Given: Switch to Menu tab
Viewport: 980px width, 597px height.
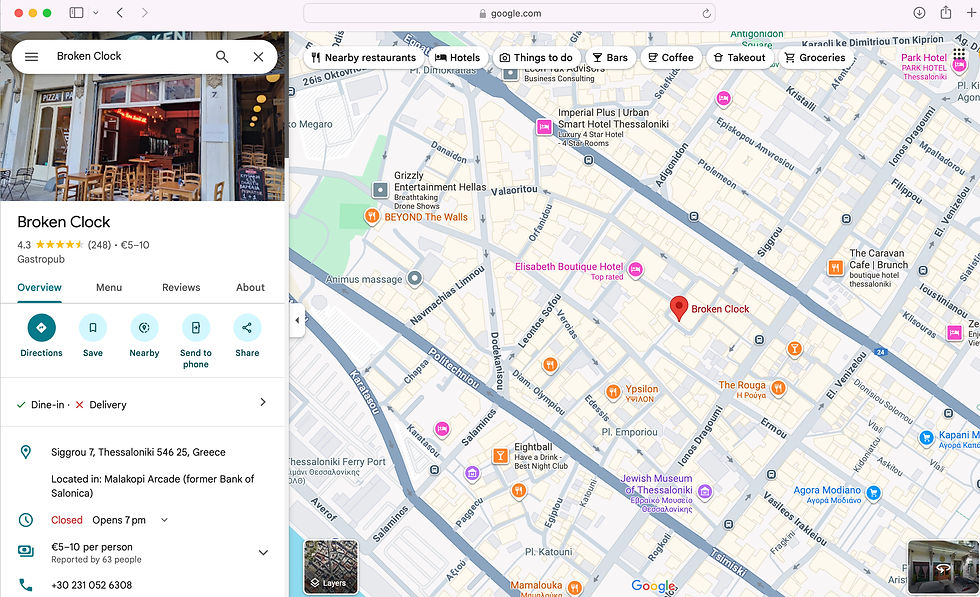Looking at the screenshot, I should point(109,288).
